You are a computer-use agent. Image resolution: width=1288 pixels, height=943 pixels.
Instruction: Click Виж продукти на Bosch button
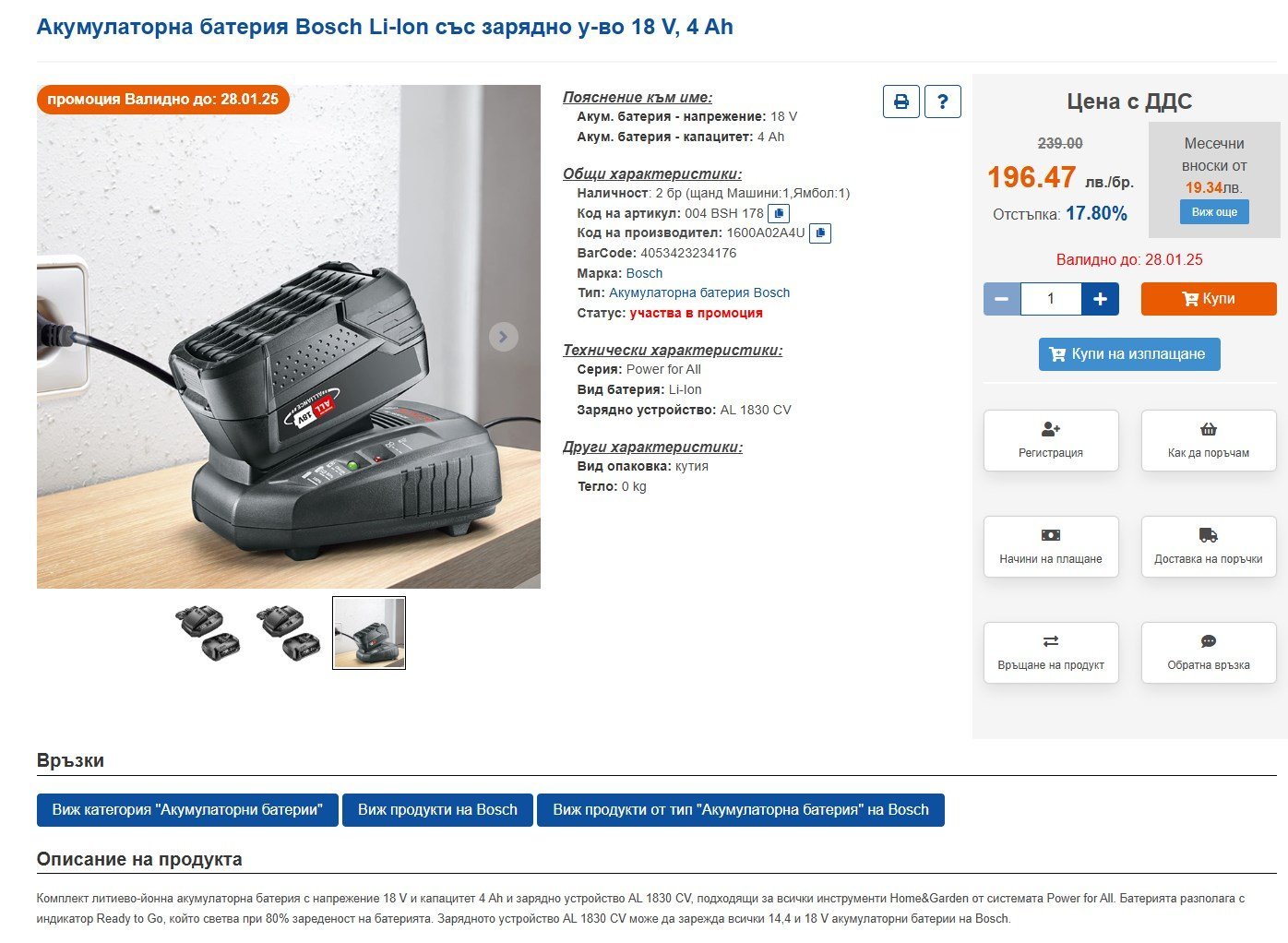[437, 810]
